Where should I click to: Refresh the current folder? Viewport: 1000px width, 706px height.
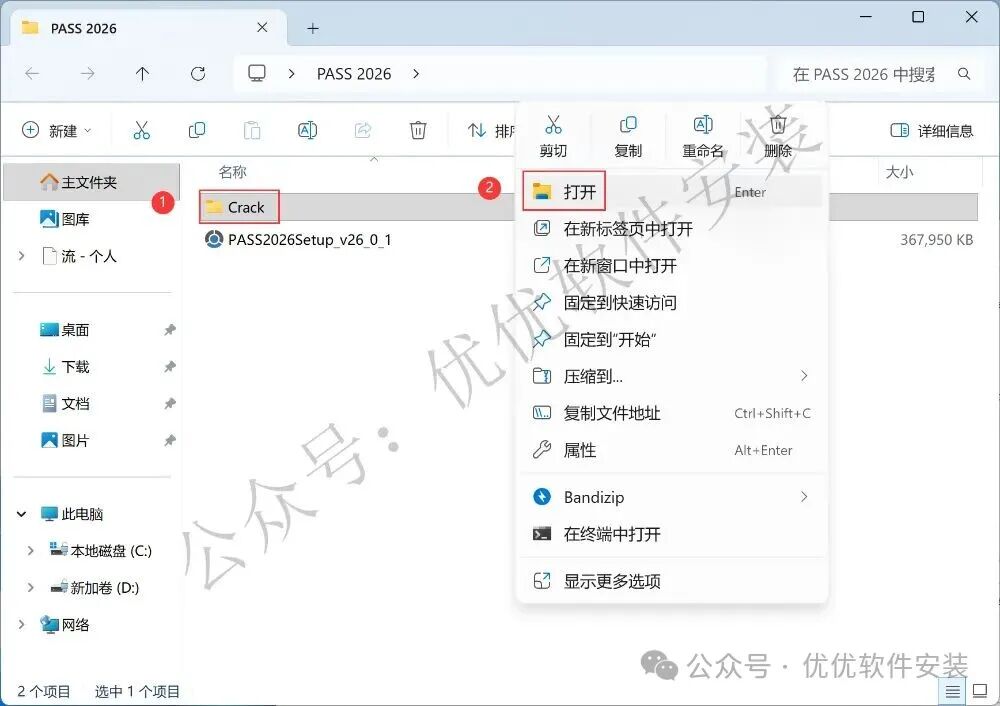(x=198, y=74)
